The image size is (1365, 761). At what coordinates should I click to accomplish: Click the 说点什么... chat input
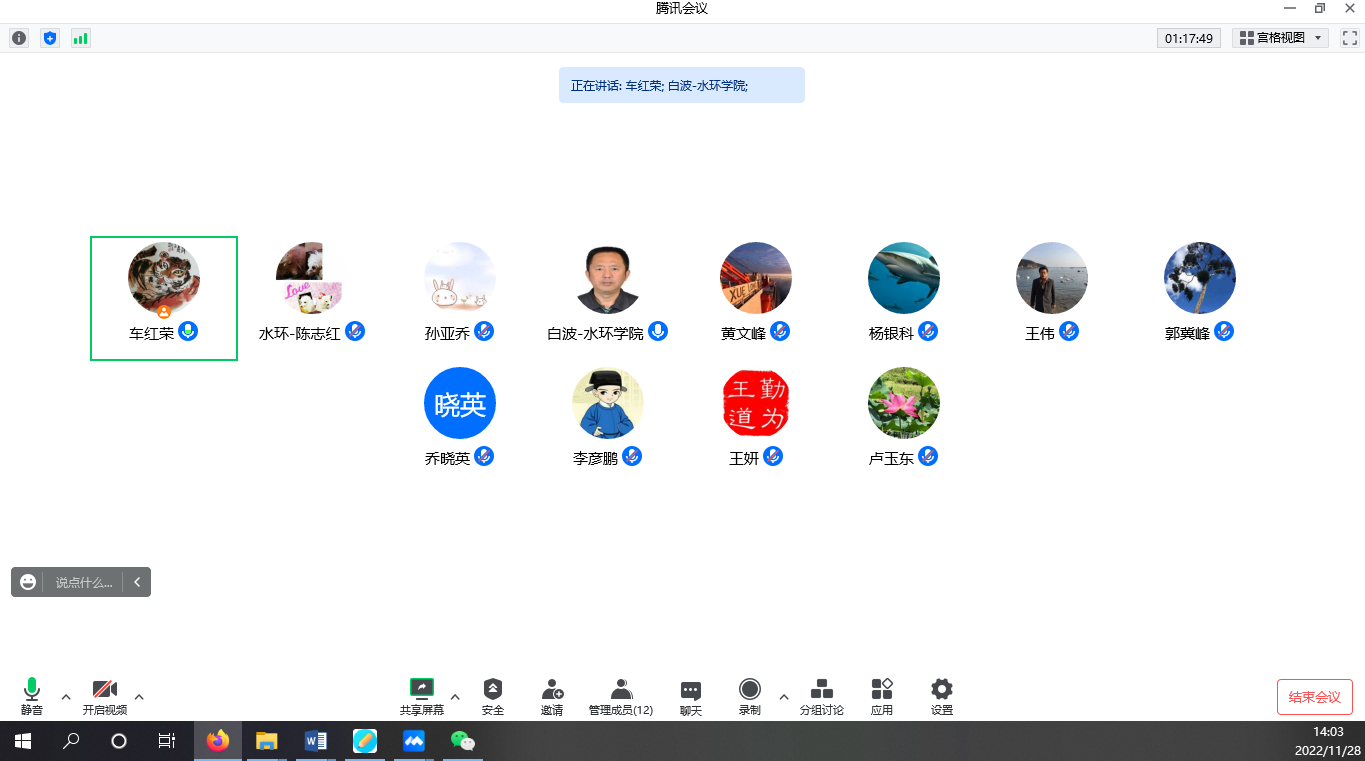click(84, 582)
